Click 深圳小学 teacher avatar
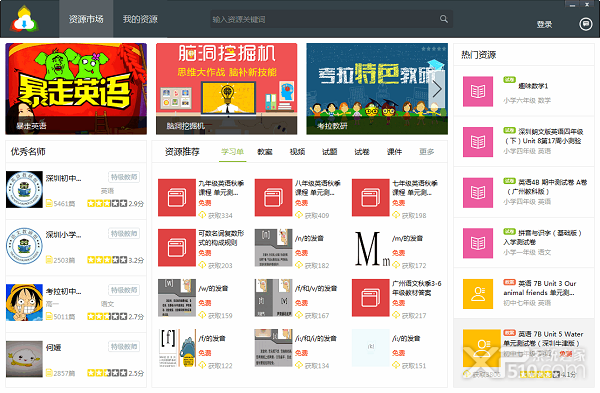This screenshot has height=393, width=600. click(x=24, y=246)
